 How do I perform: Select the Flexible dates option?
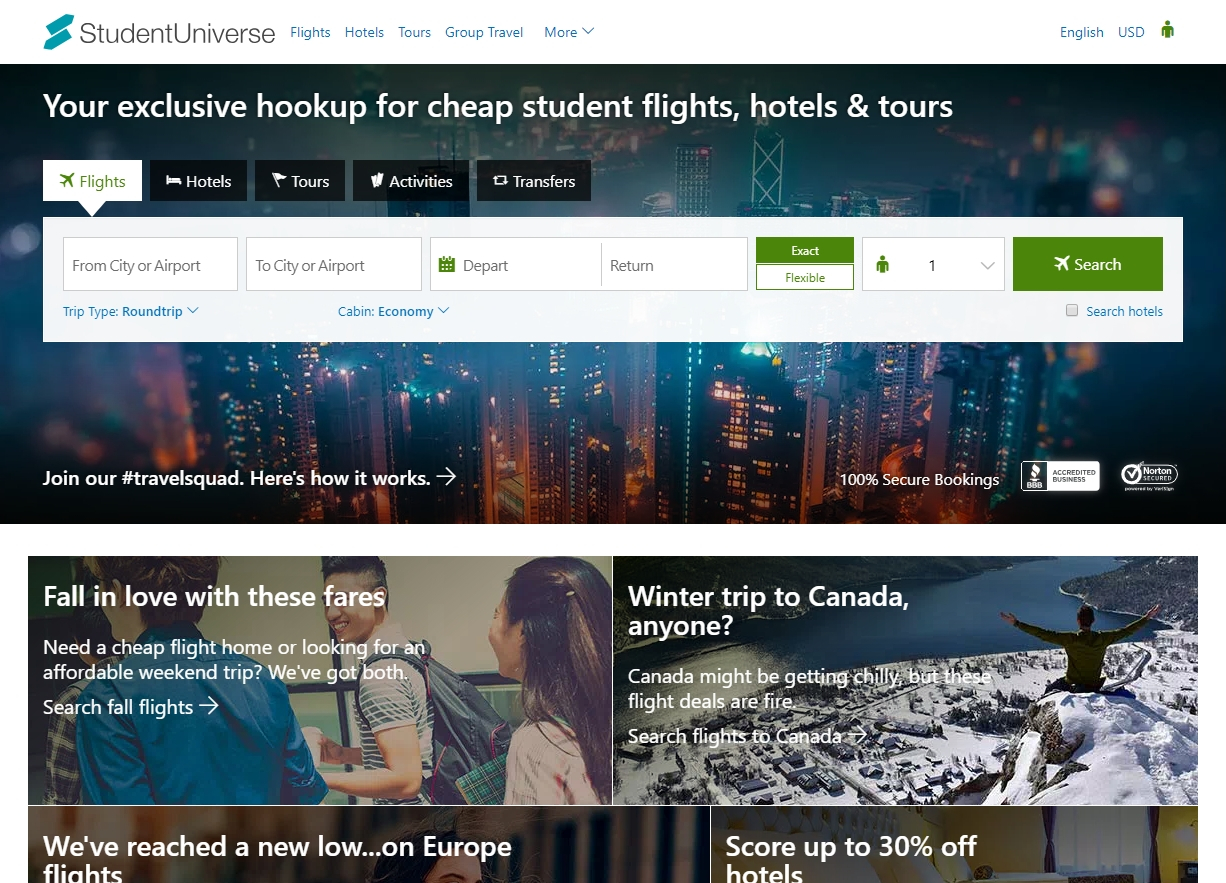click(805, 277)
